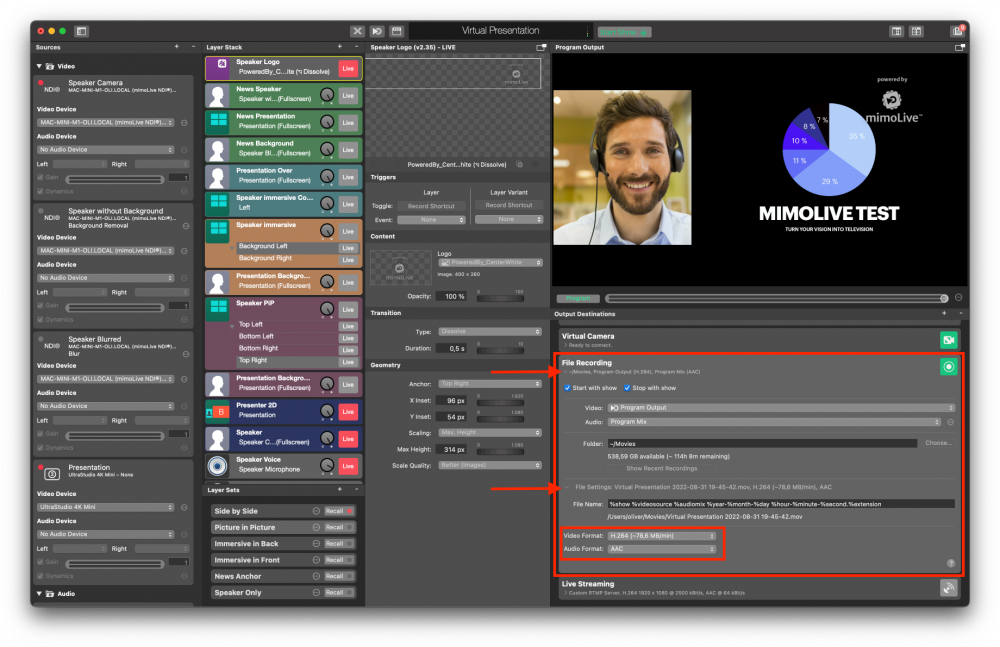Toggle Live for Top Left variant
Screen dimensions: 1000x647
348,326
